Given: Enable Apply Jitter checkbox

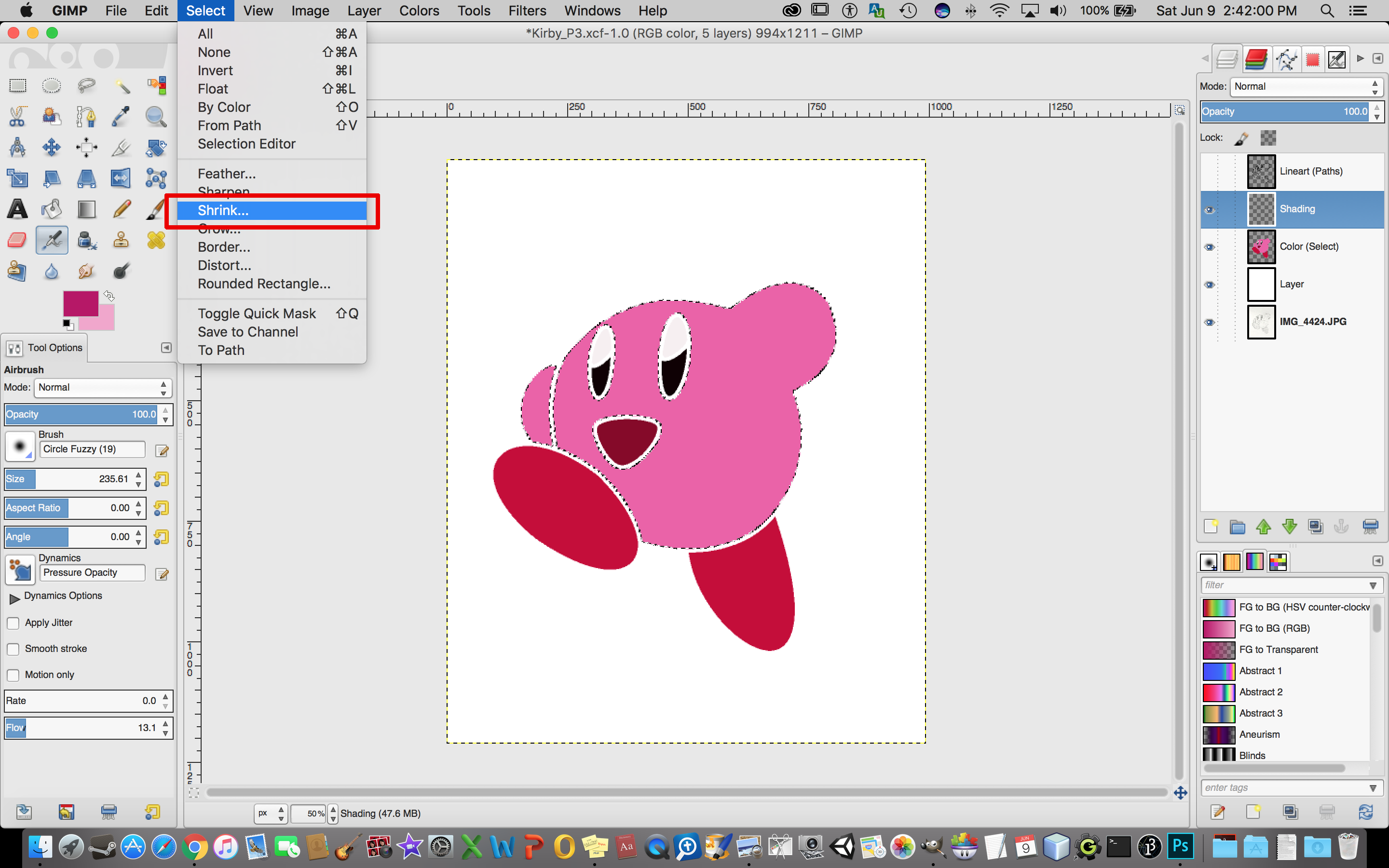Looking at the screenshot, I should tap(13, 624).
